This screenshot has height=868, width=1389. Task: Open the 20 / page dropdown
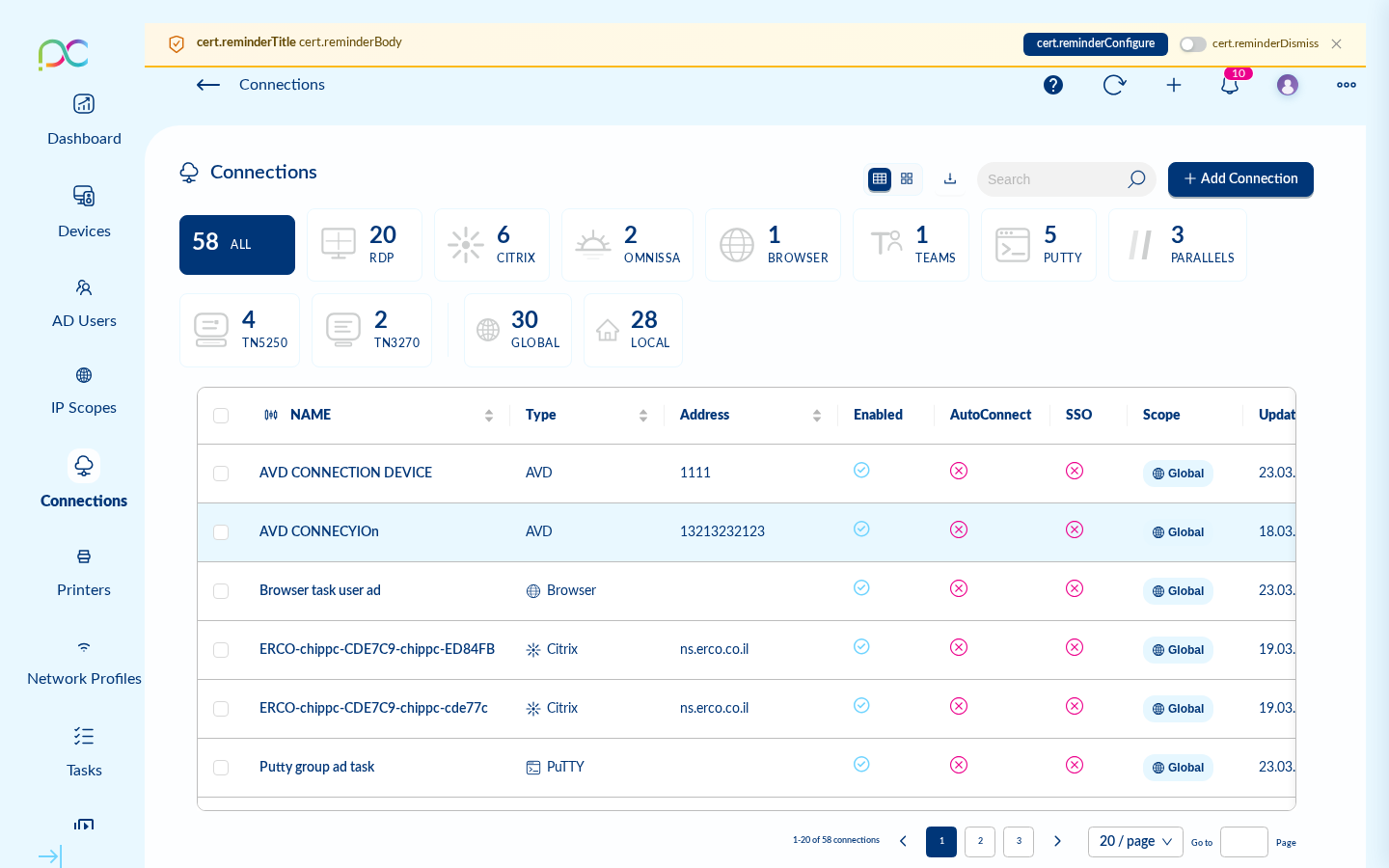[1135, 841]
